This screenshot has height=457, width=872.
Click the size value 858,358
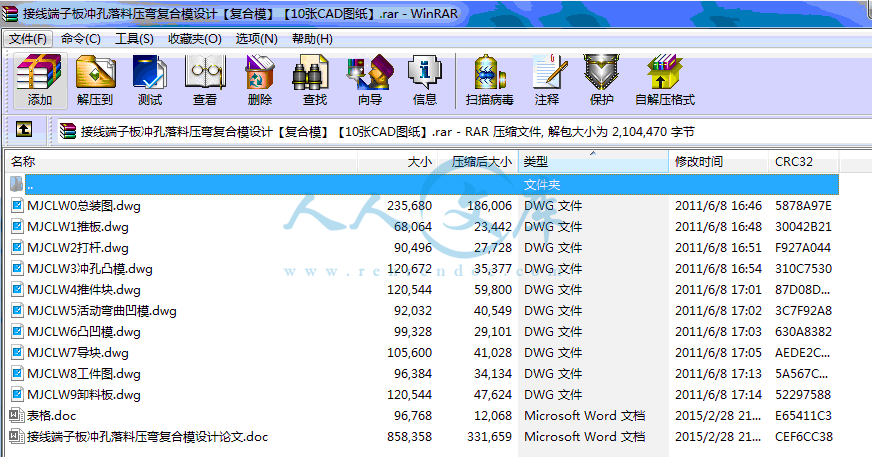pyautogui.click(x=409, y=436)
